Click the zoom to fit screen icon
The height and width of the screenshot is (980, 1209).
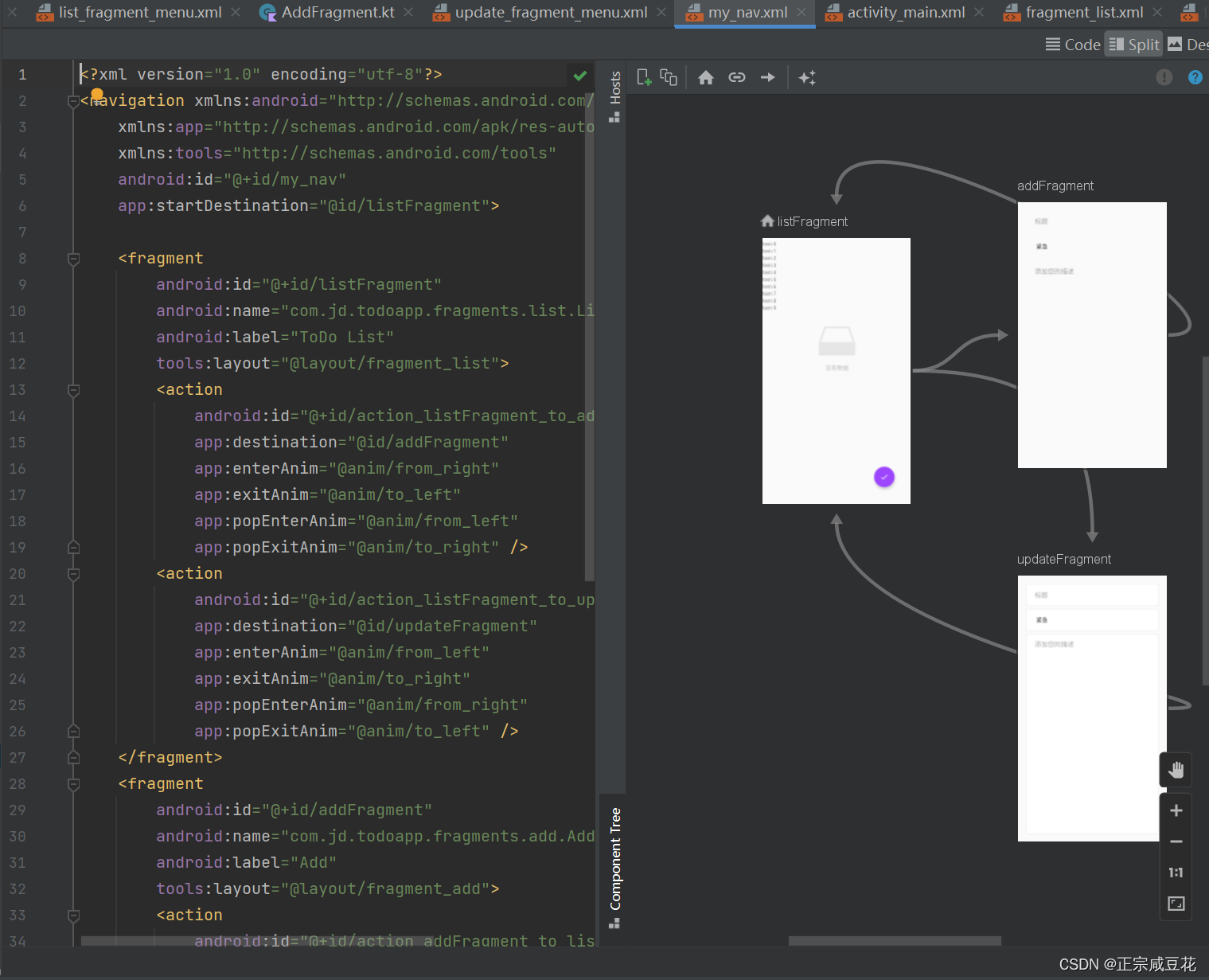1176,904
